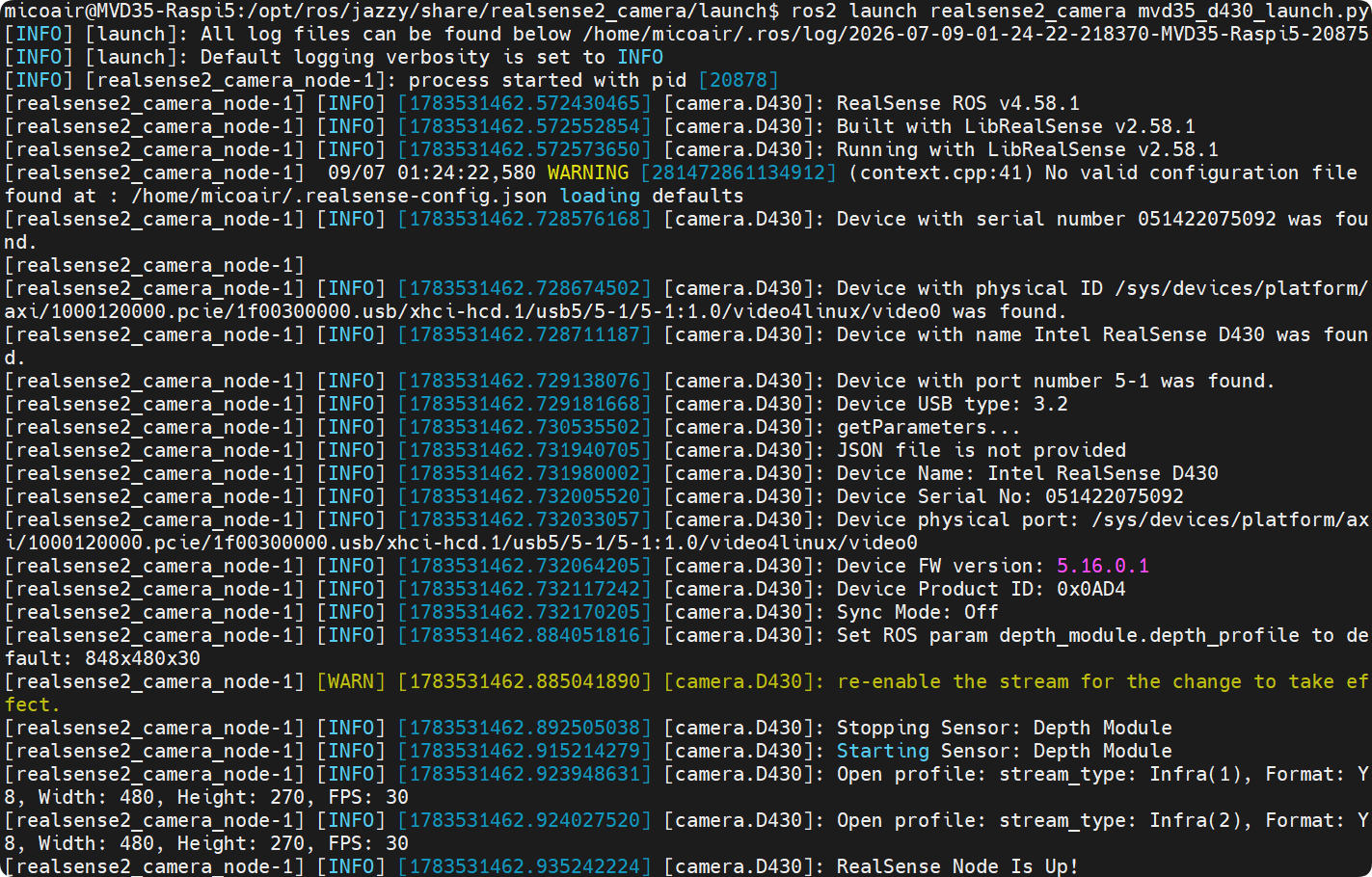Click the Device Product ID 0x0AD4

(981, 590)
